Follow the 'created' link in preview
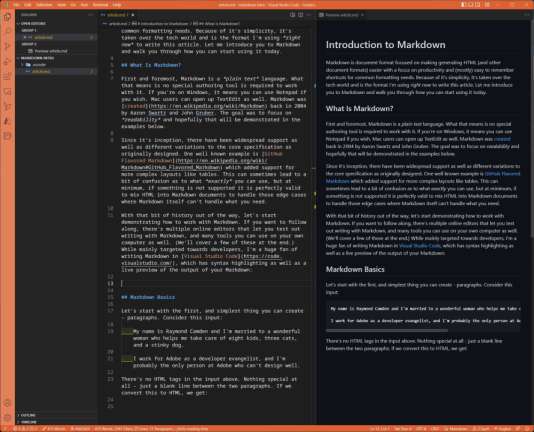The width and height of the screenshot is (534, 432). click(x=502, y=139)
